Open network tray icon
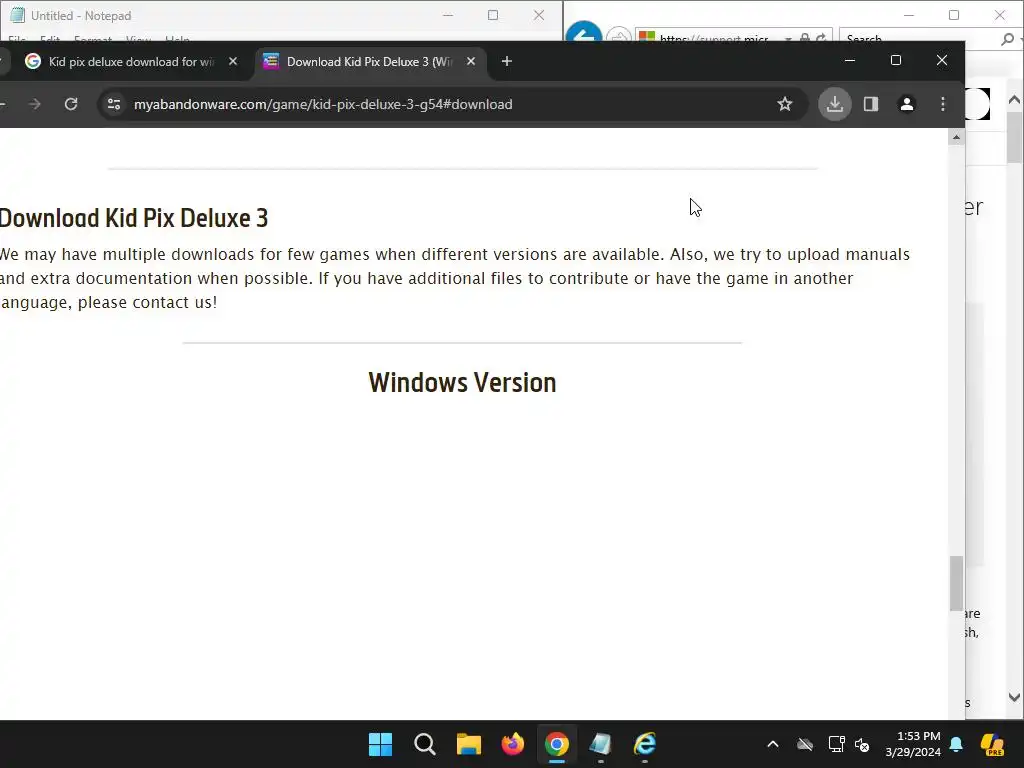Screen dimensions: 1024x768 point(837,744)
